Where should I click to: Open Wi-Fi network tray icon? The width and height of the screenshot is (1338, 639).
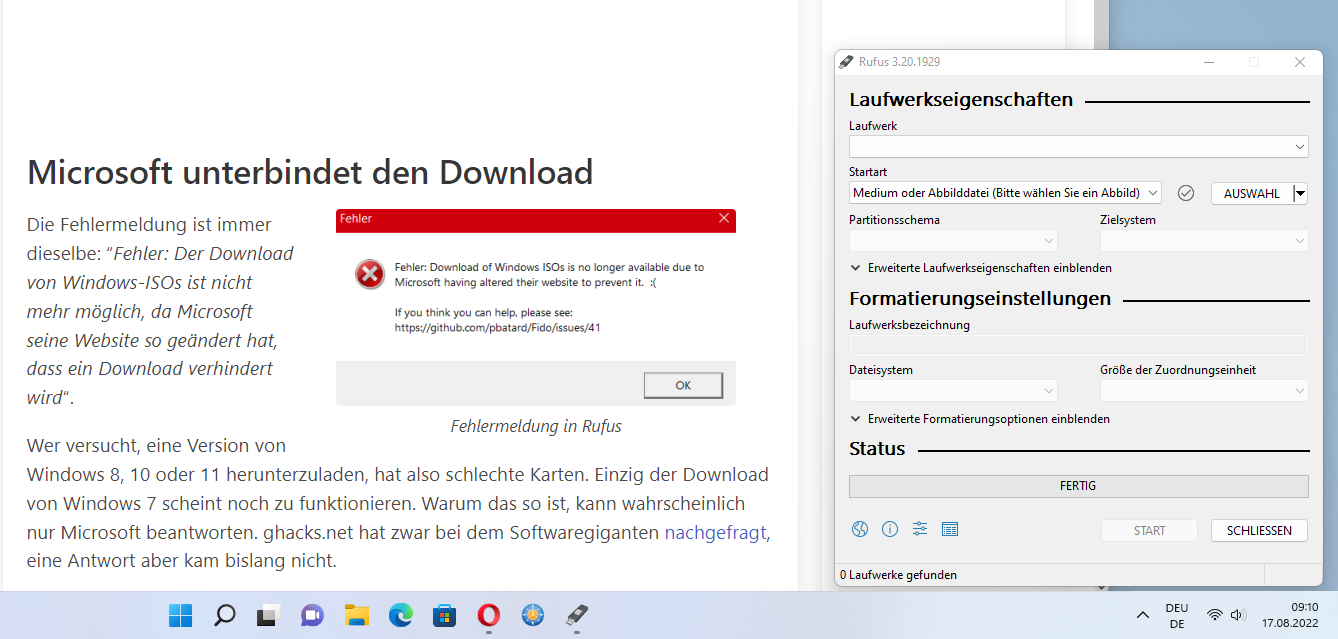pos(1215,615)
